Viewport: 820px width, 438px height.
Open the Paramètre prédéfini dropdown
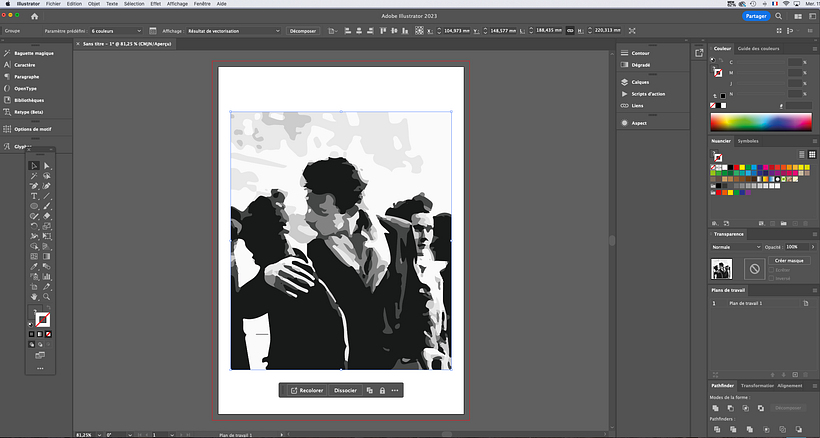[x=115, y=31]
